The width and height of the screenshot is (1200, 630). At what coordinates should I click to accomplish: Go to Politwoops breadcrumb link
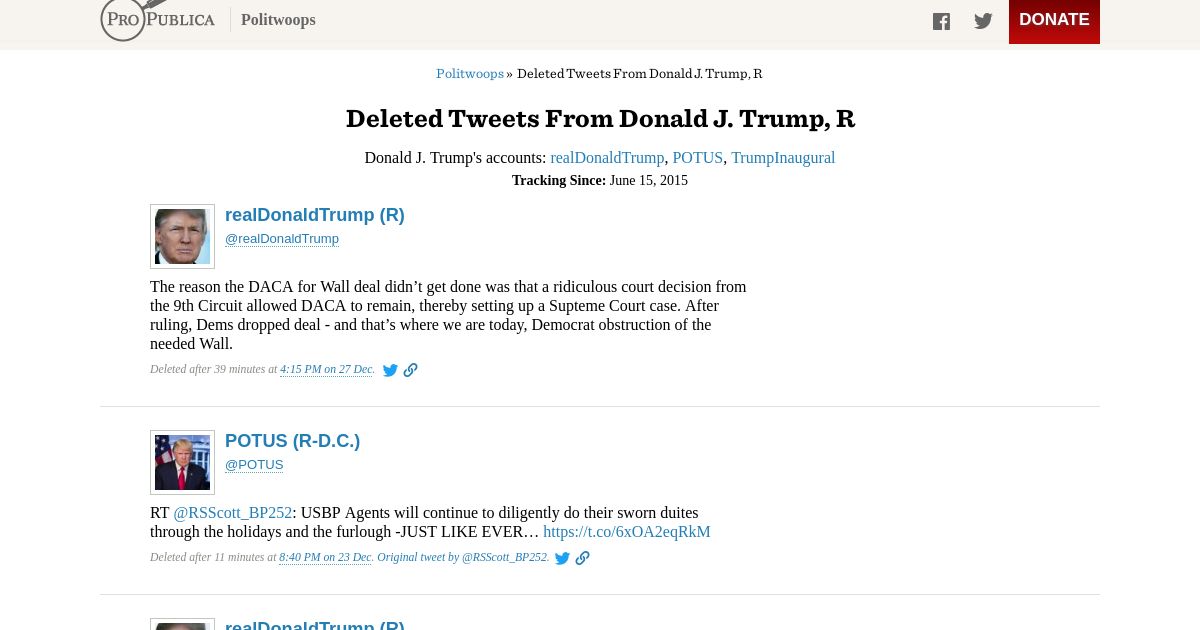(x=470, y=74)
